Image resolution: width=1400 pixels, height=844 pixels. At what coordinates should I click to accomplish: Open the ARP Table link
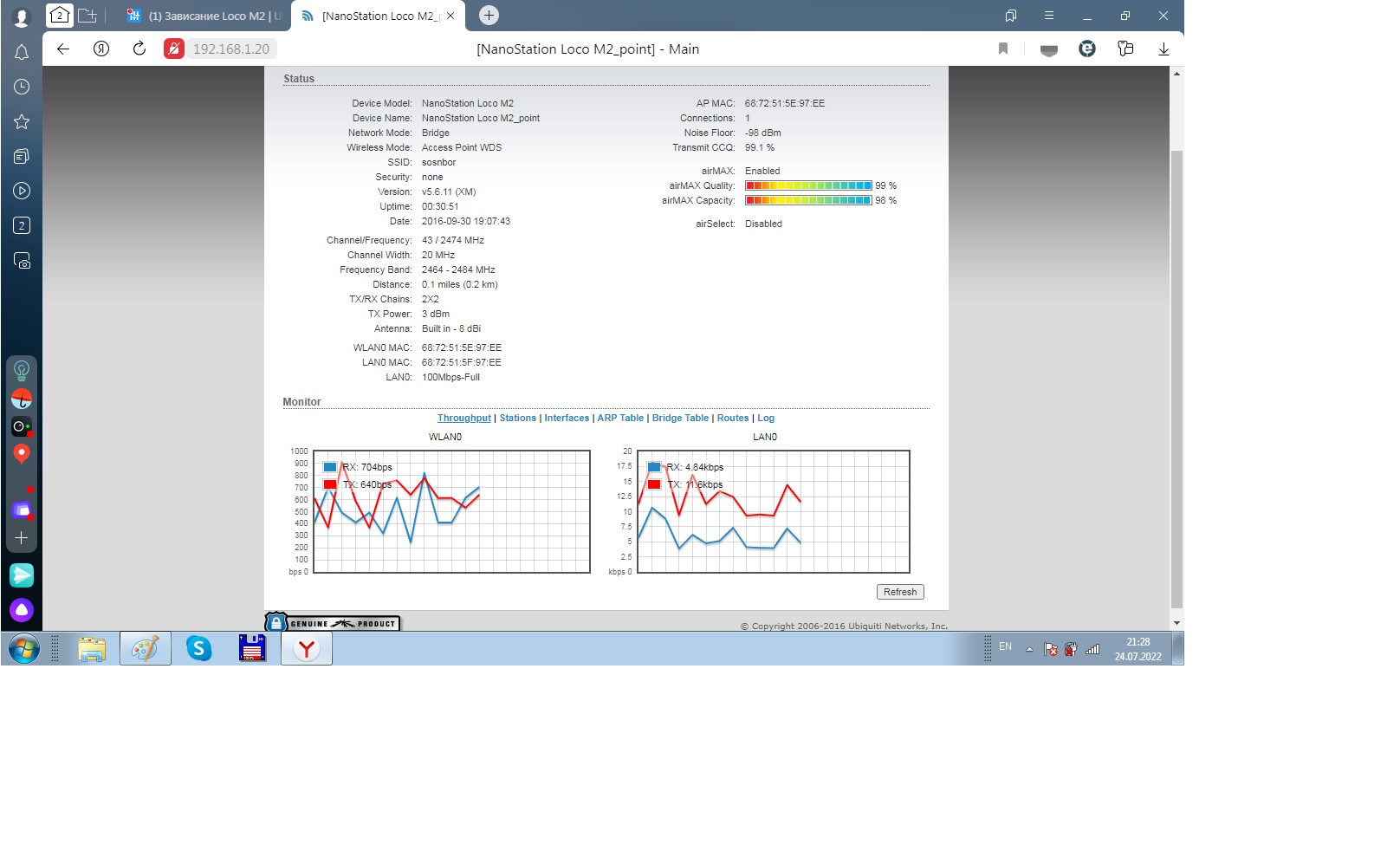[x=620, y=418]
